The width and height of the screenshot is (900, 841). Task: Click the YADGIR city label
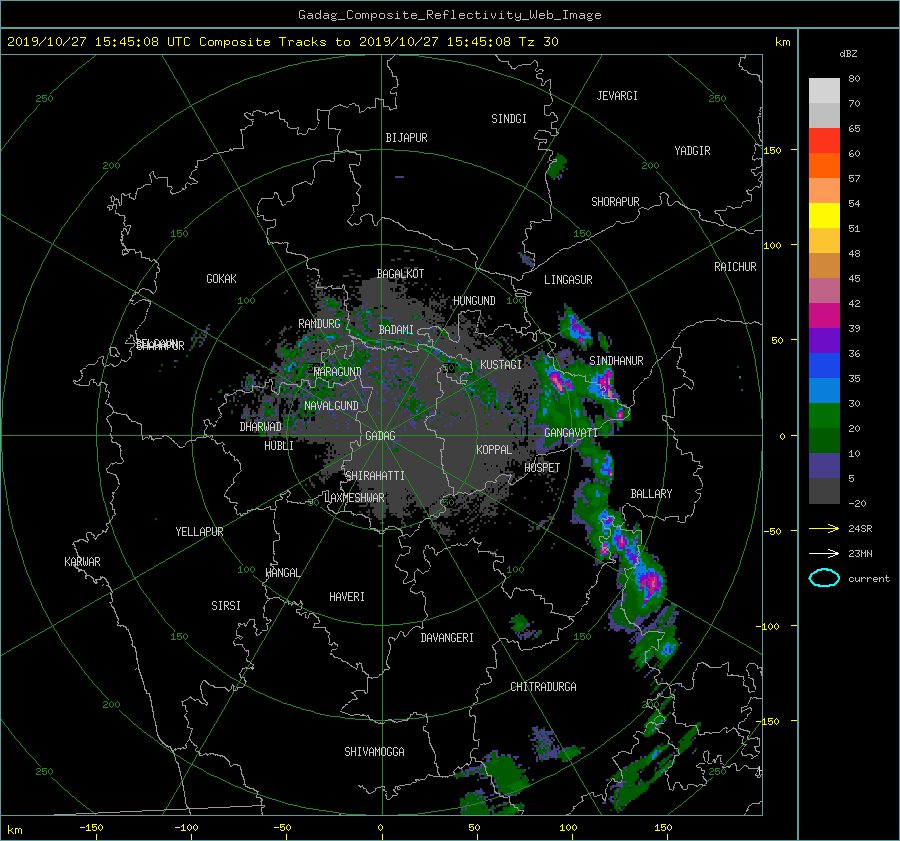point(692,151)
